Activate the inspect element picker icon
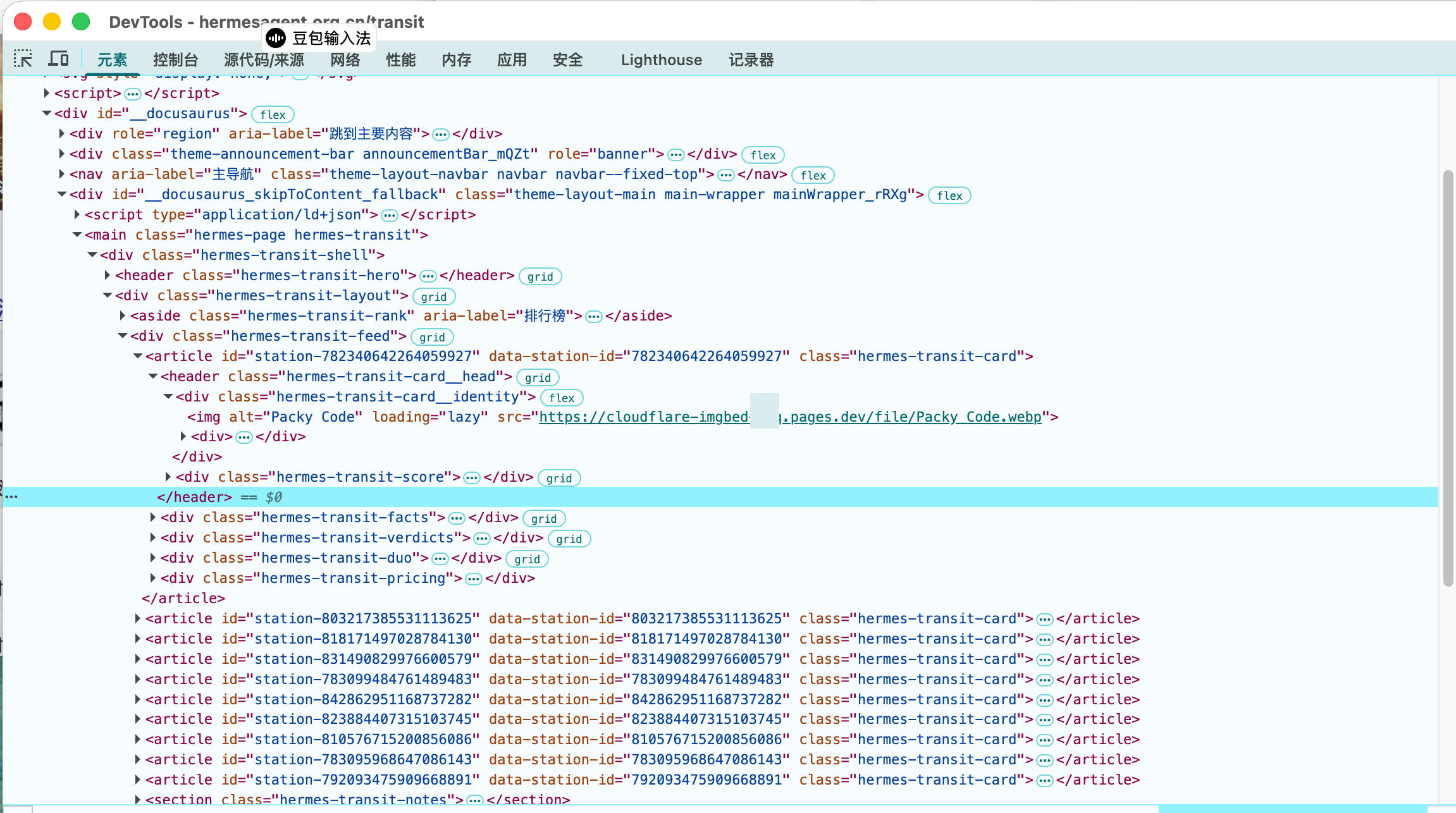The image size is (1456, 813). point(23,59)
